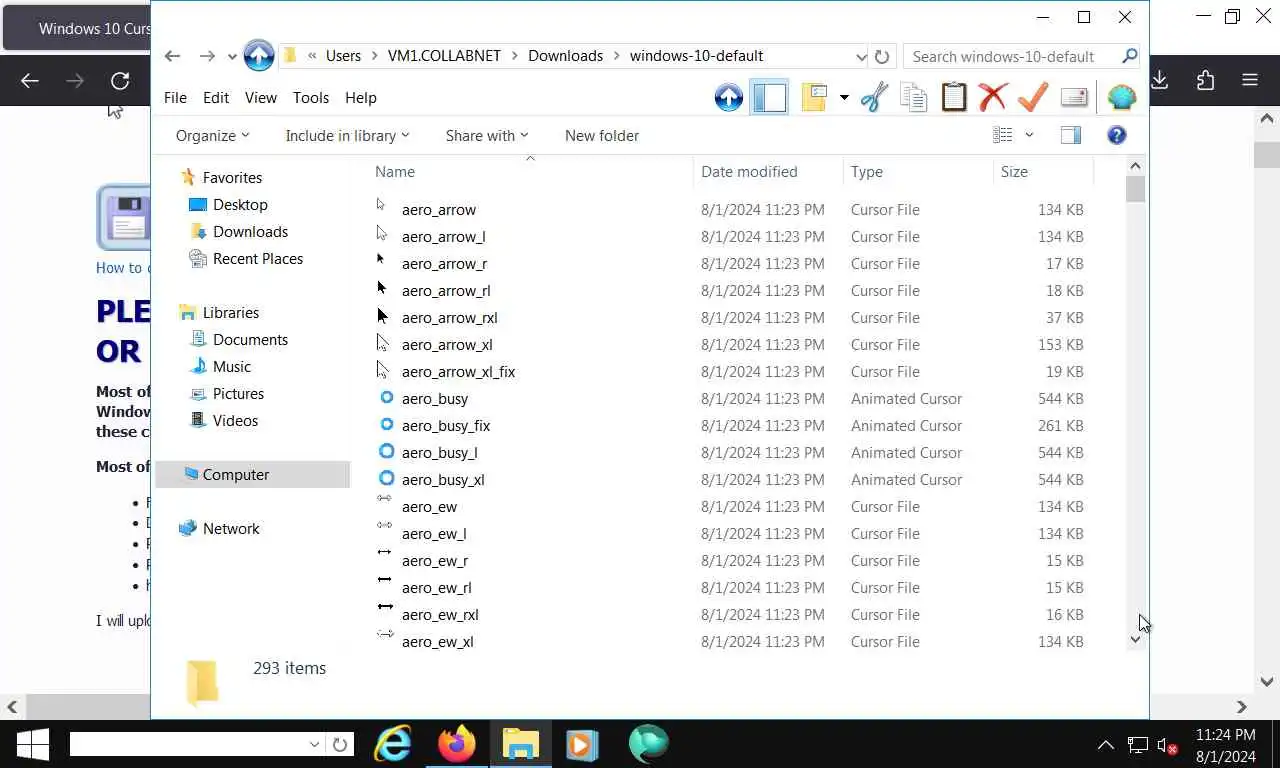The image size is (1280, 768).
Task: Click the Cut scissors icon
Action: pyautogui.click(x=874, y=97)
